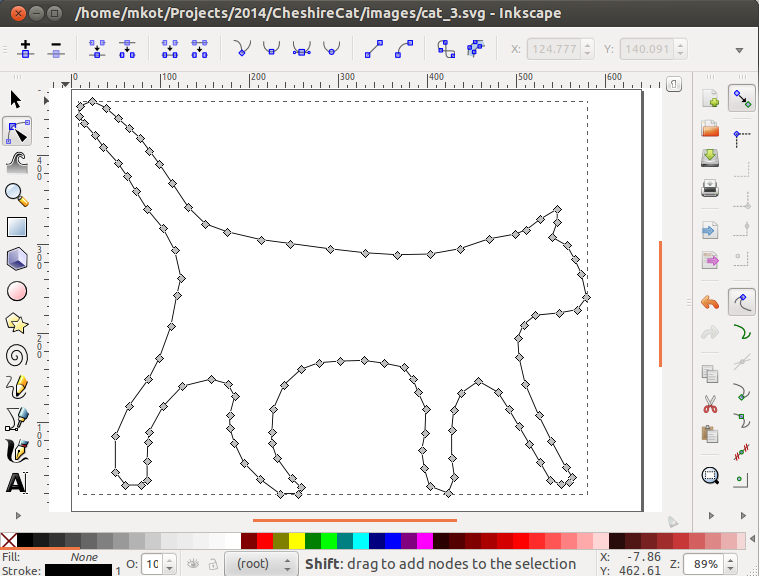
Task: Delete segment between two nodes
Action: tap(199, 49)
